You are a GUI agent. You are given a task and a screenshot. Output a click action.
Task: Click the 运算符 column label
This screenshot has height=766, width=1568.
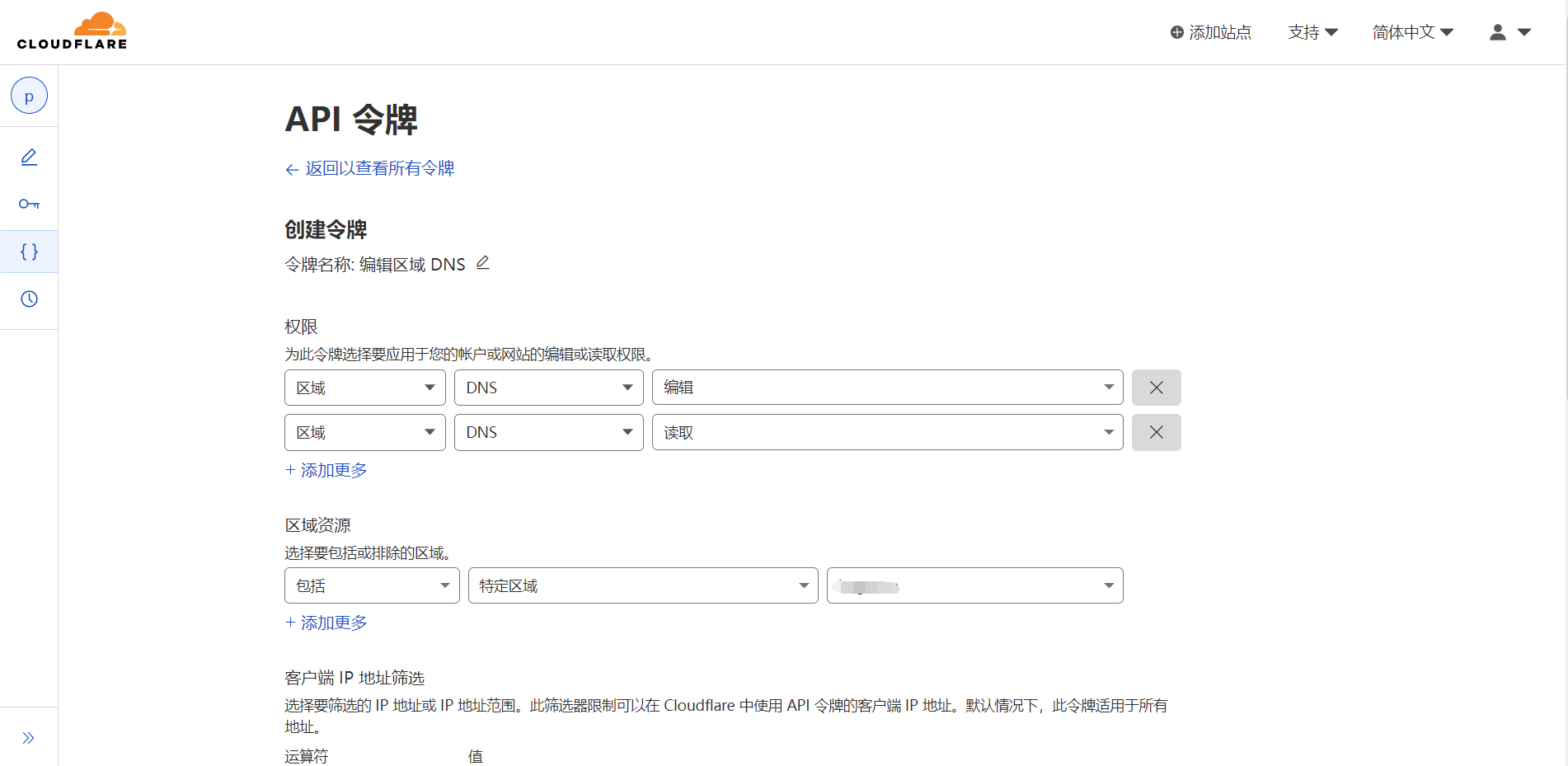click(306, 756)
